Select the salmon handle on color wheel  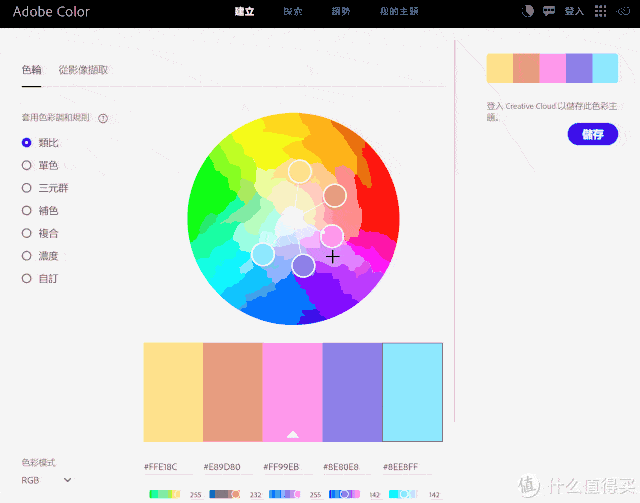(335, 195)
